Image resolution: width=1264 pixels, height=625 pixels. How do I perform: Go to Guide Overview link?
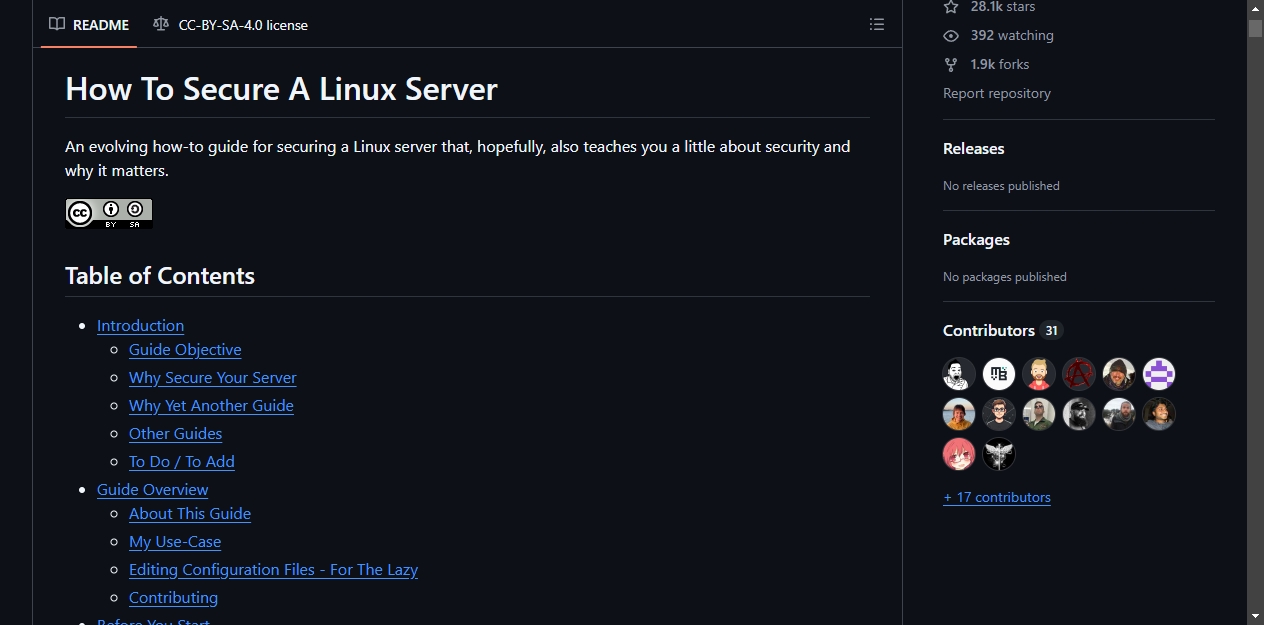tap(152, 490)
